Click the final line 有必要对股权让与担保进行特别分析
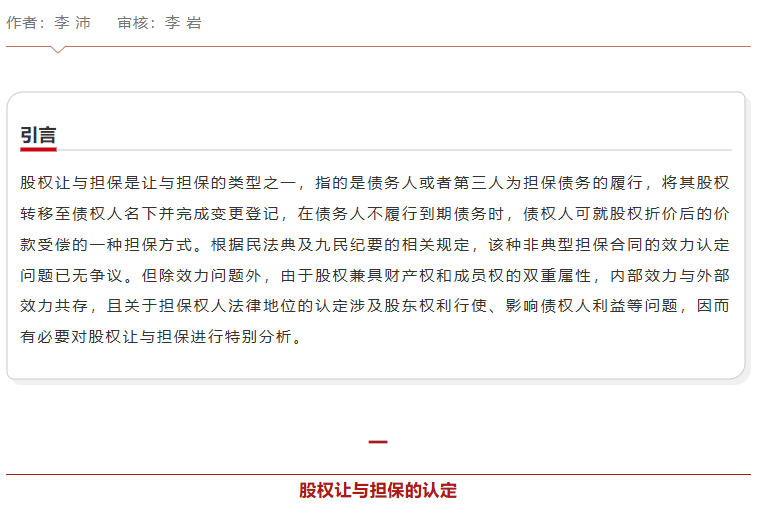The height and width of the screenshot is (518, 774). click(x=160, y=338)
